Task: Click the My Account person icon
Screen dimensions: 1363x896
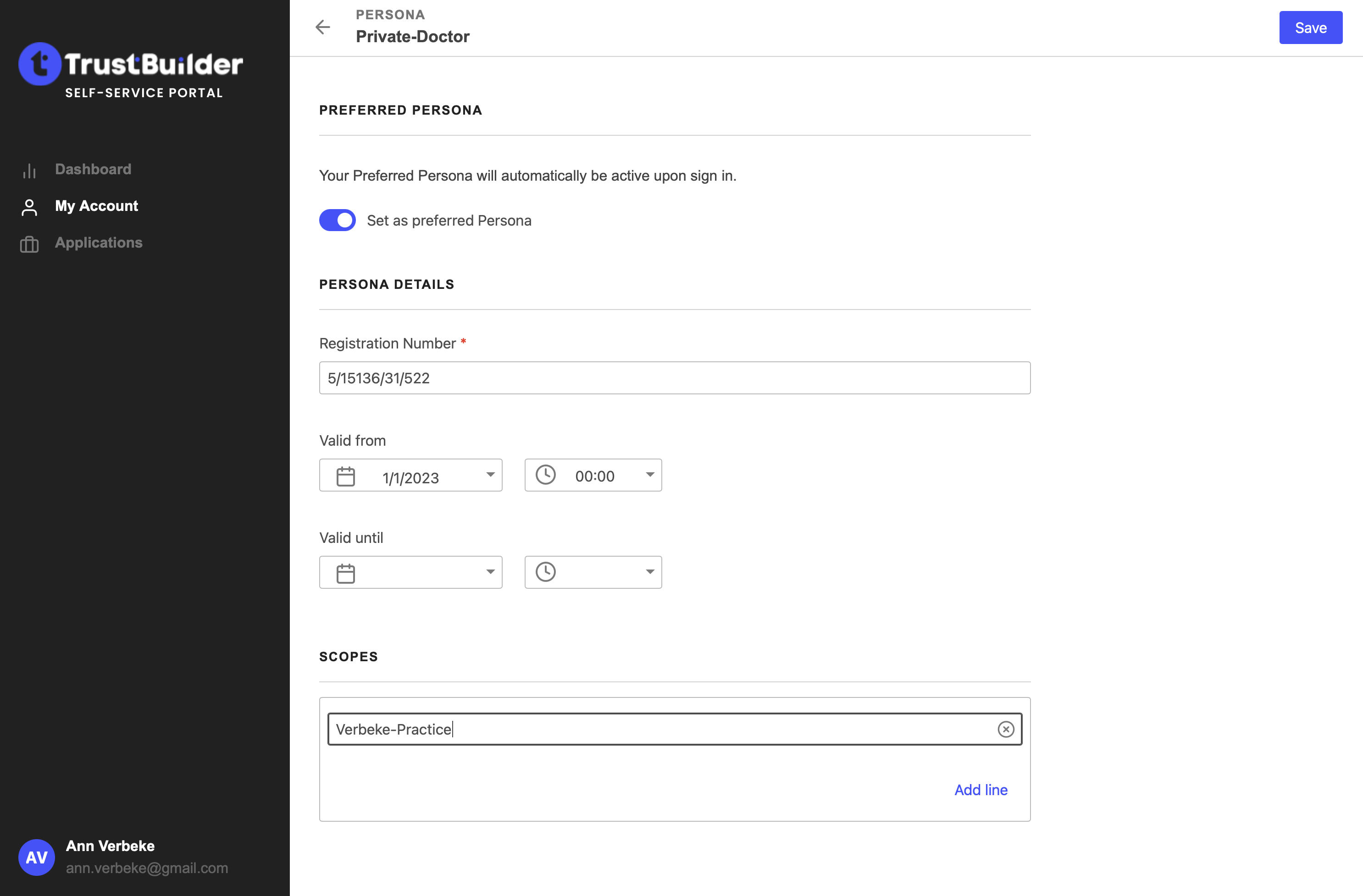Action: click(x=29, y=207)
